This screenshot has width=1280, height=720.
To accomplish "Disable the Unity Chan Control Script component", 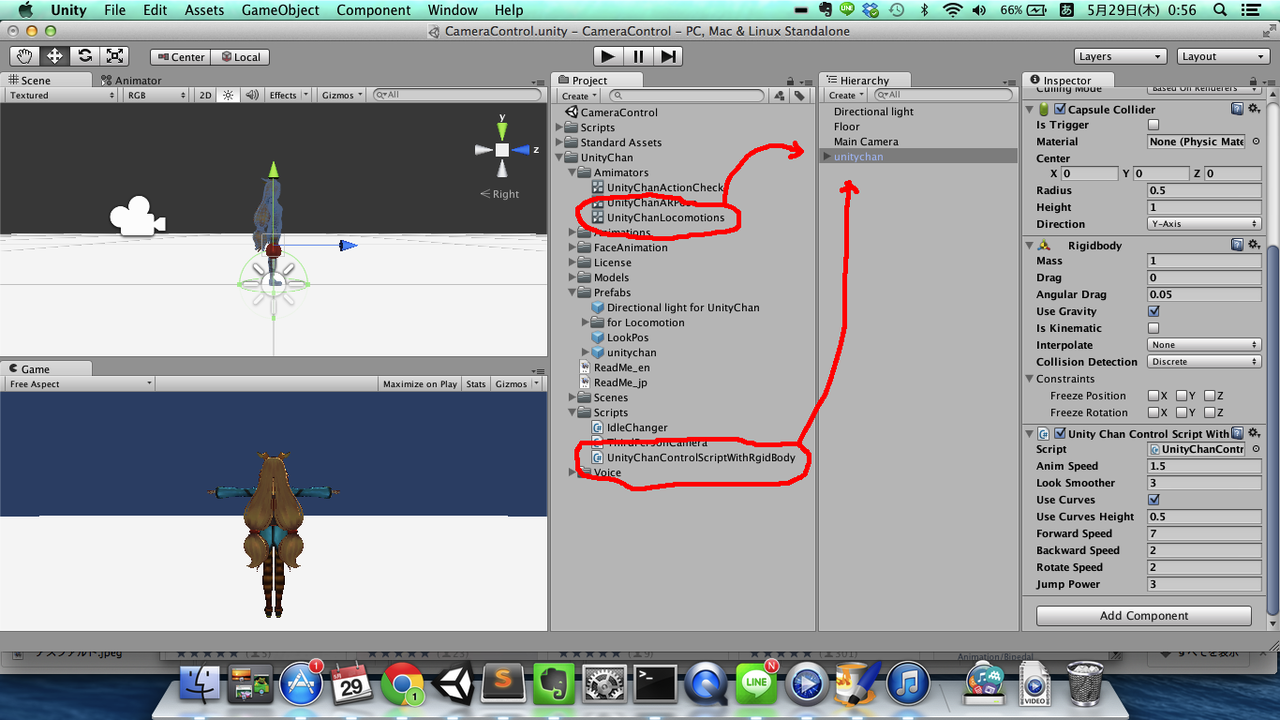I will [x=1060, y=434].
